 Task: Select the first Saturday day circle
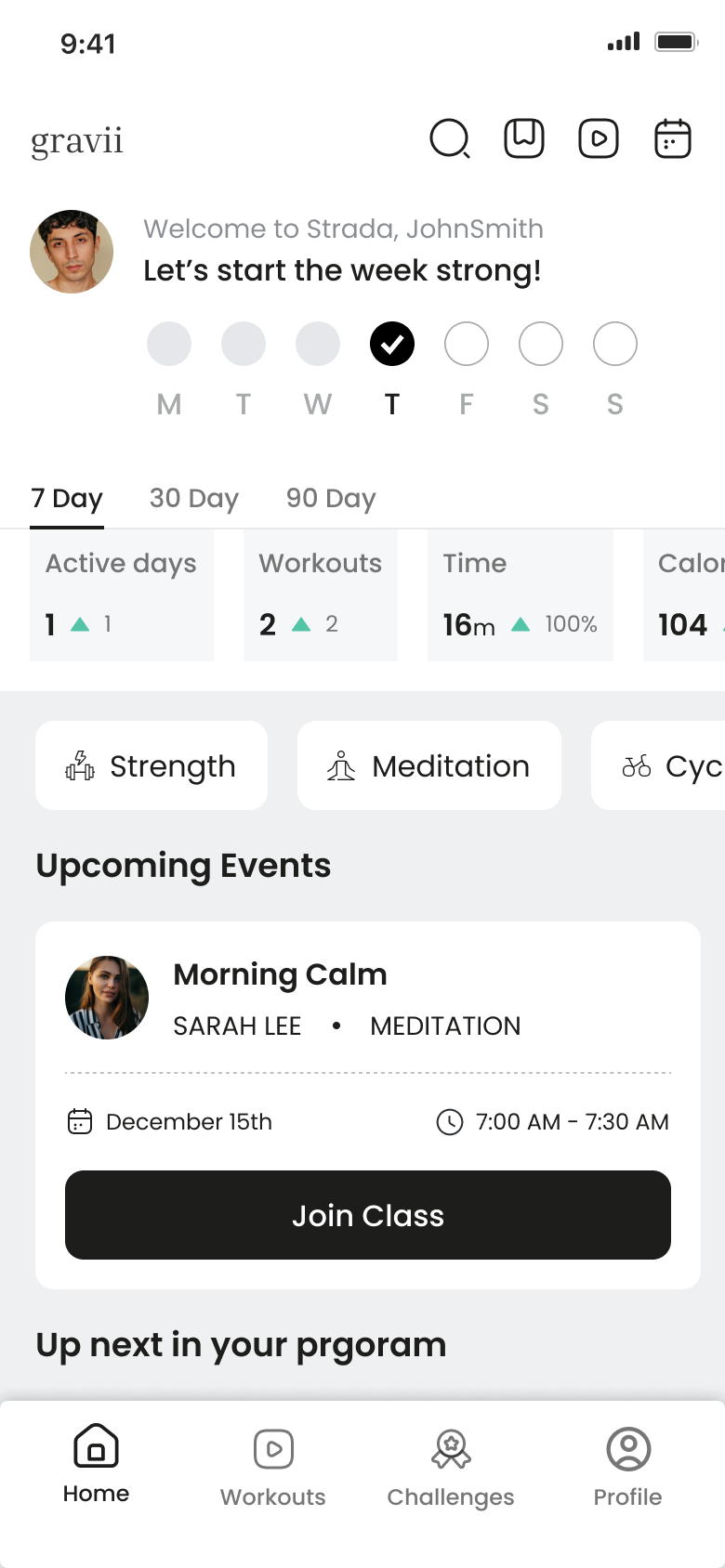pos(541,345)
